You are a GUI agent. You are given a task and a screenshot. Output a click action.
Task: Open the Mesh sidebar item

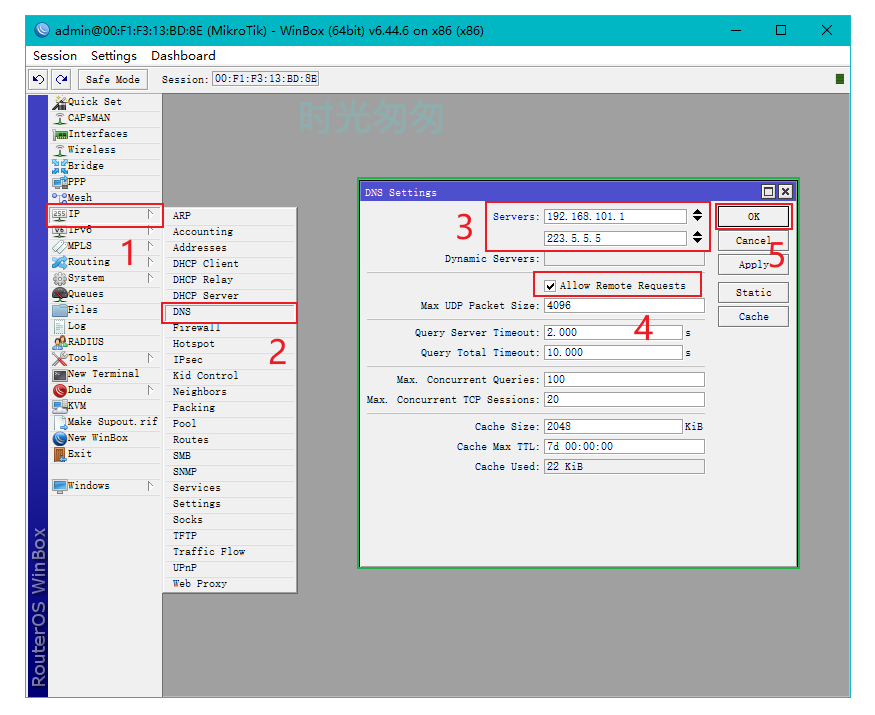point(105,198)
